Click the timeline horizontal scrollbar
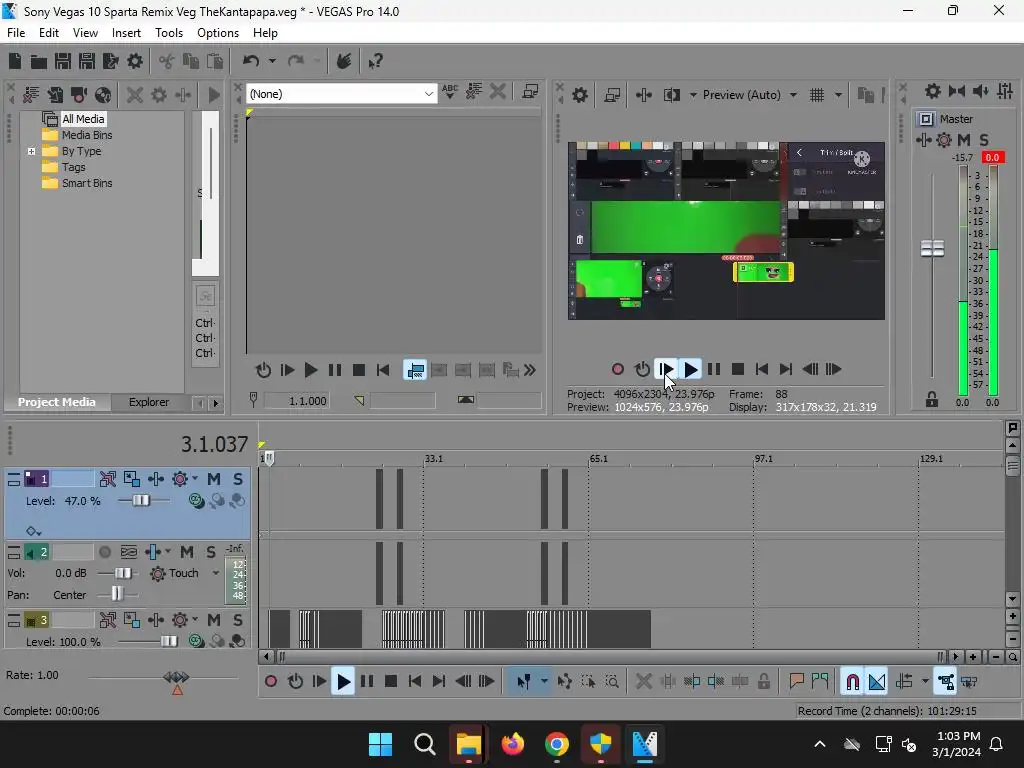 point(610,657)
